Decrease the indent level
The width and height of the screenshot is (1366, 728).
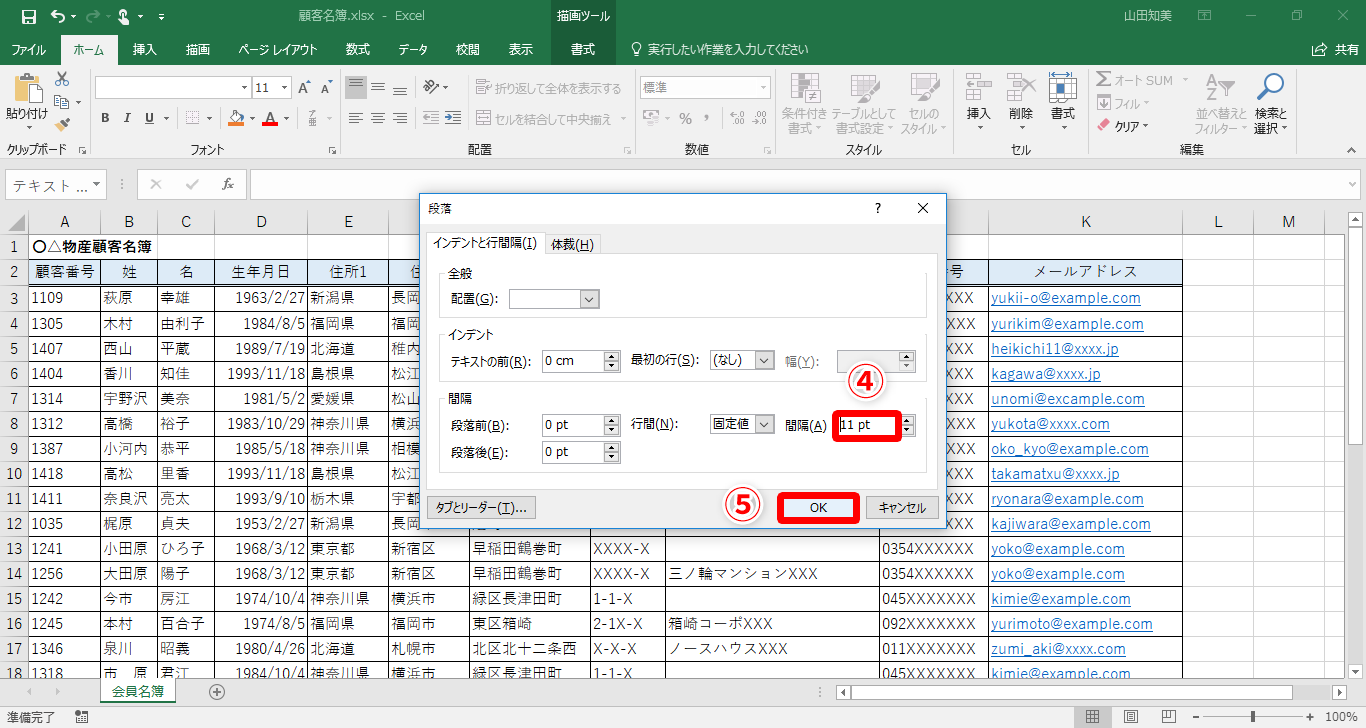tap(432, 119)
